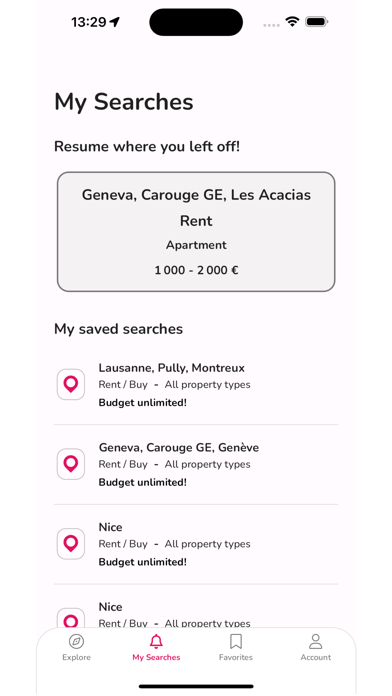Switch to the Explore tab label
The image size is (392, 696).
click(76, 657)
